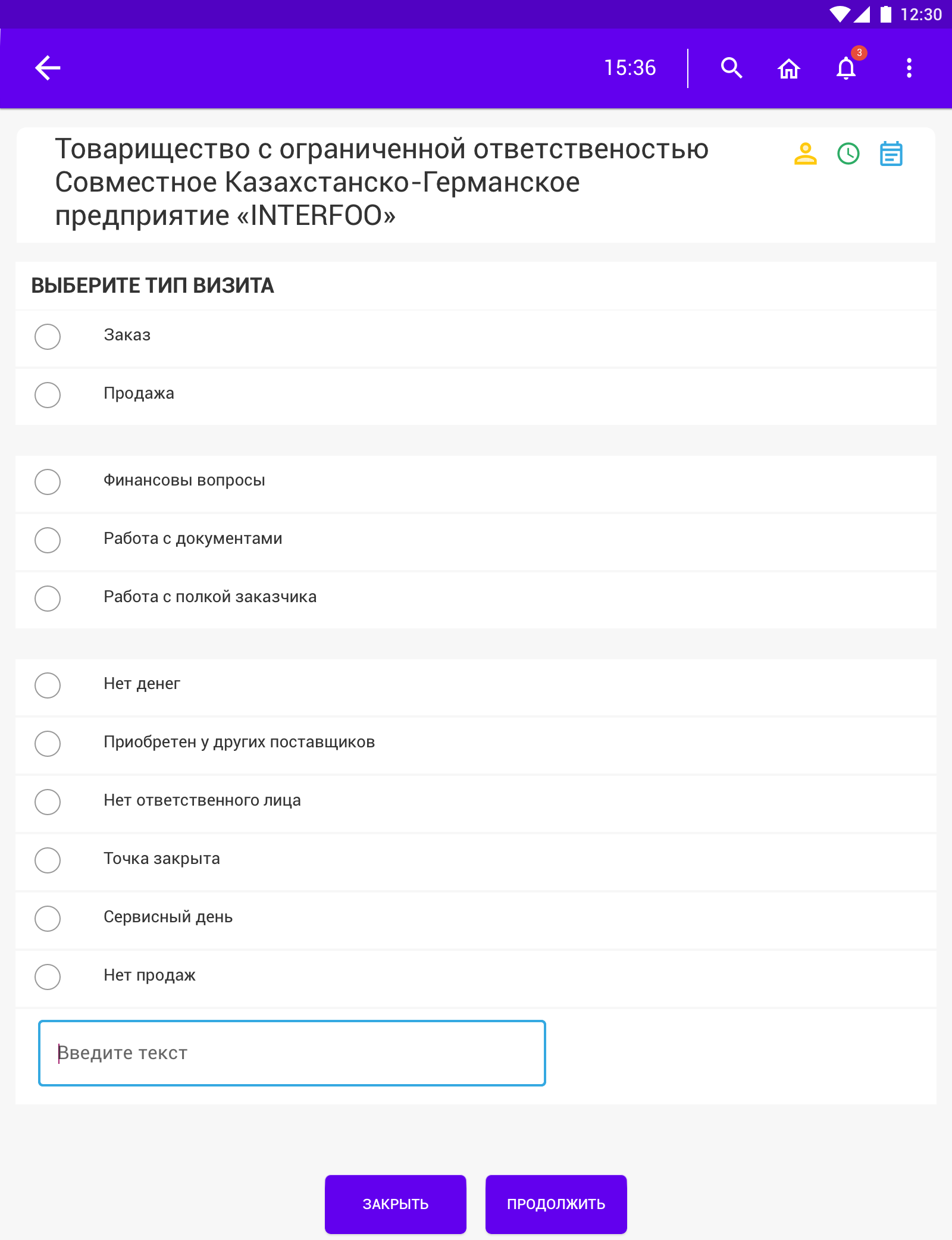Tap the green clock history icon
The height and width of the screenshot is (1240, 952).
[x=848, y=154]
